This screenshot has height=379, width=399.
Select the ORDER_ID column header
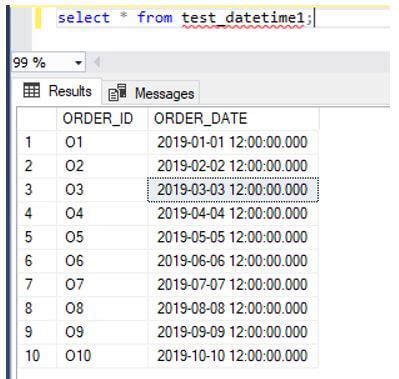click(x=102, y=118)
